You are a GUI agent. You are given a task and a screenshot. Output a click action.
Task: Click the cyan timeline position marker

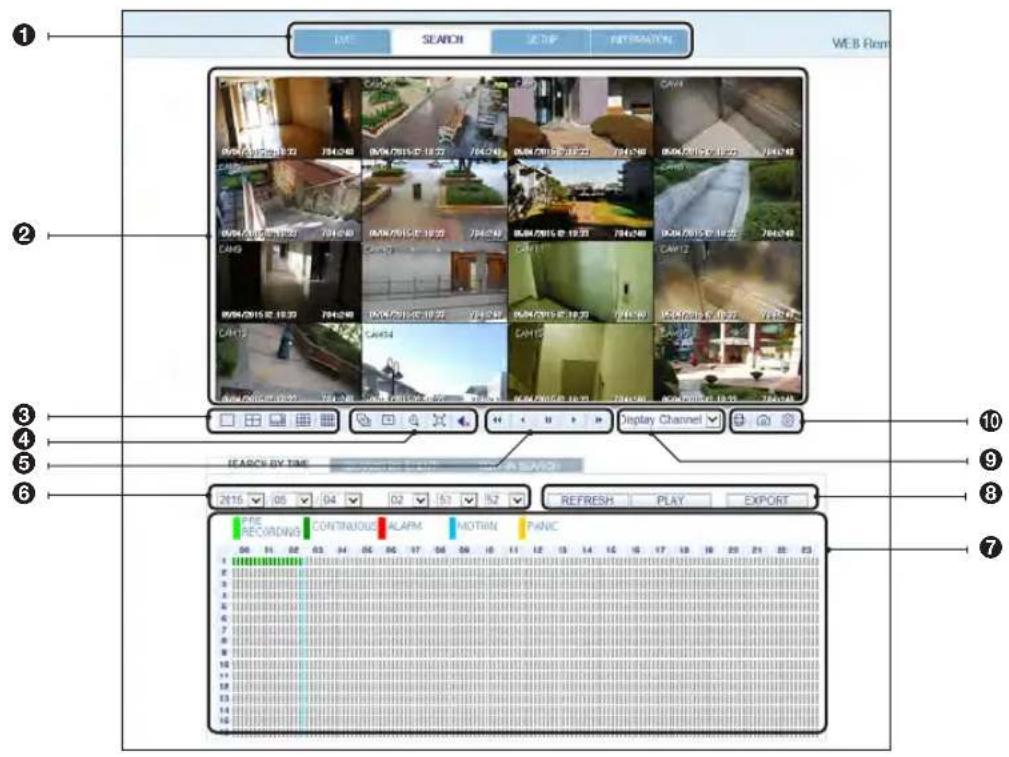301,644
